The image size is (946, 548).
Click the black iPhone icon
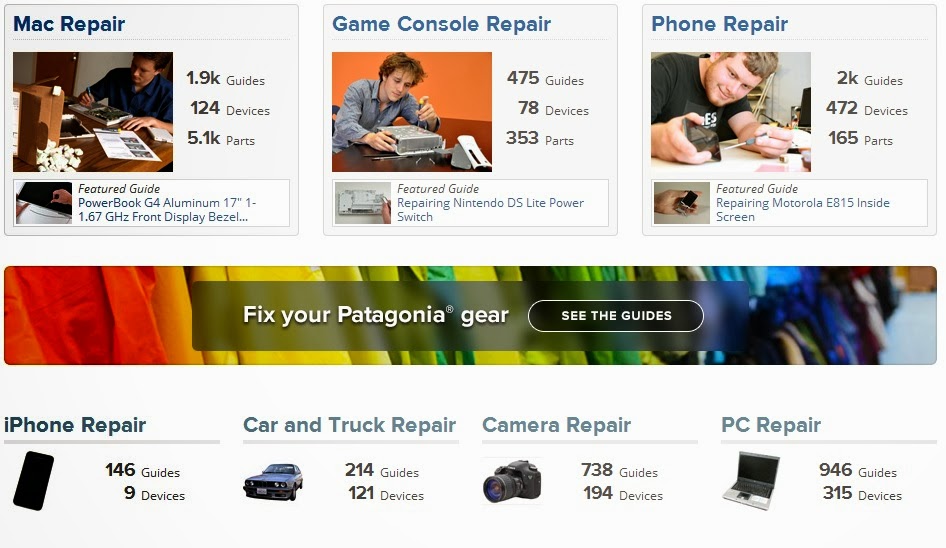point(33,481)
